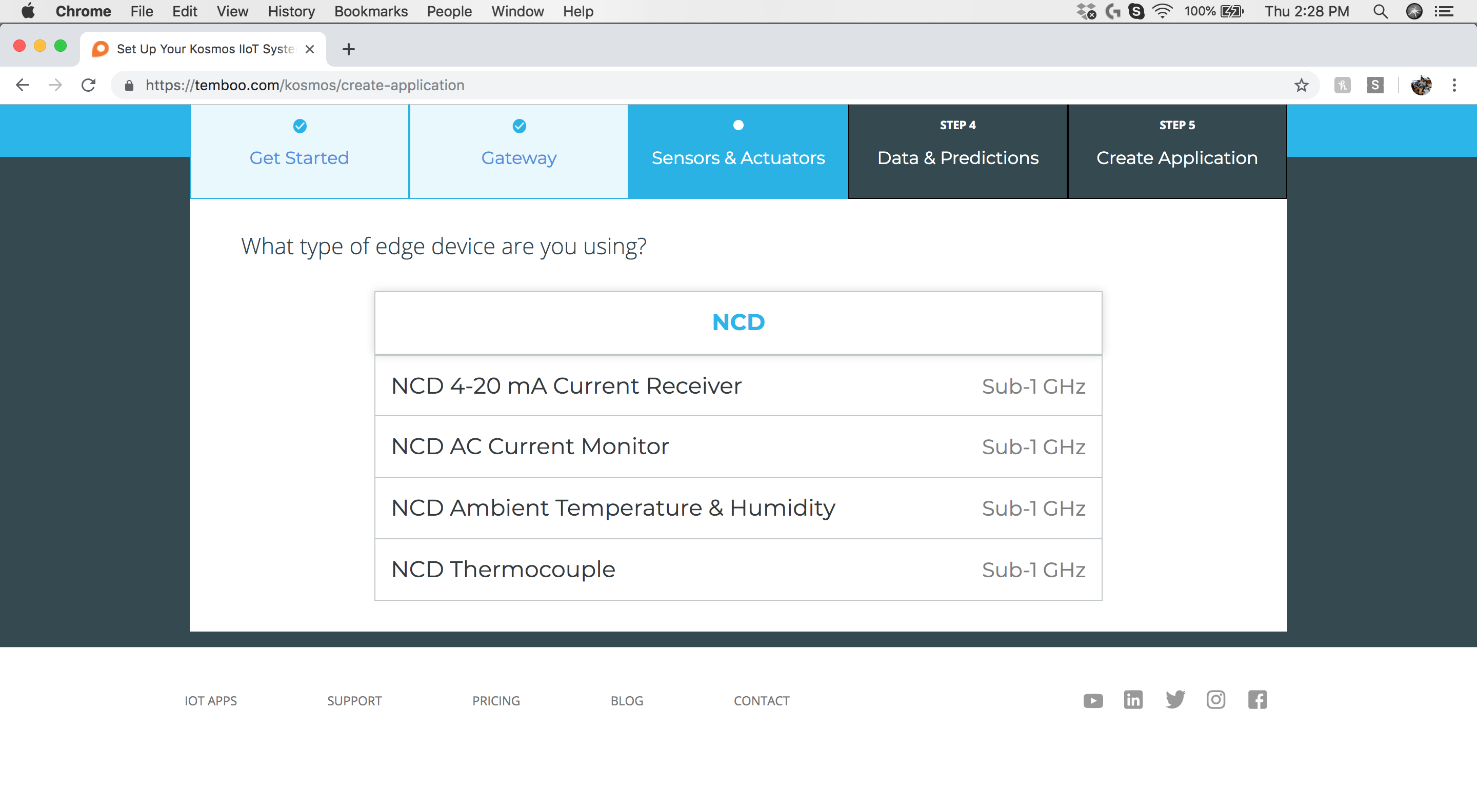Open the YouTube social icon in footer

1093,700
